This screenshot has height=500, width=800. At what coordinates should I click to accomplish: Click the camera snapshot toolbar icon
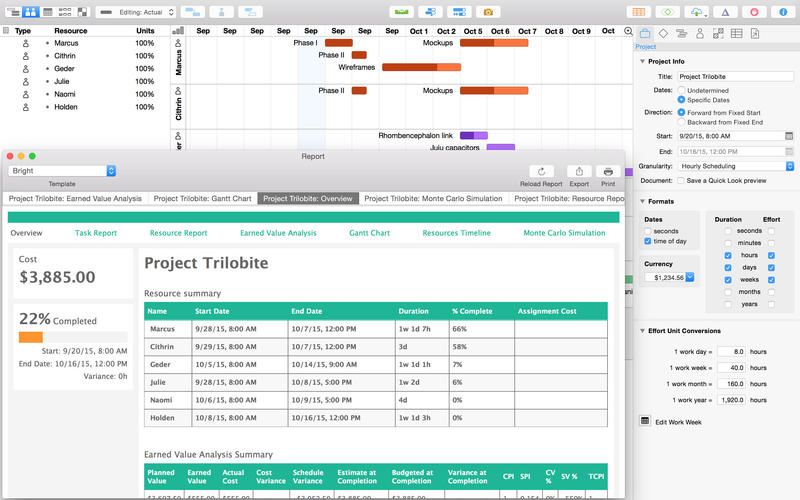tap(488, 12)
